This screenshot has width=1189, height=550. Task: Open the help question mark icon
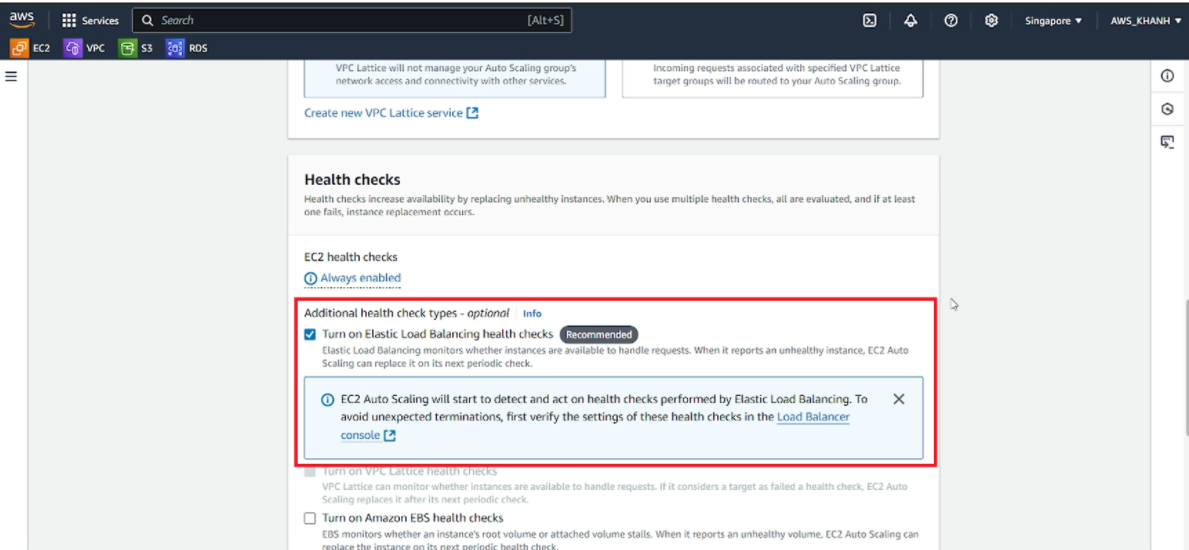click(x=950, y=20)
